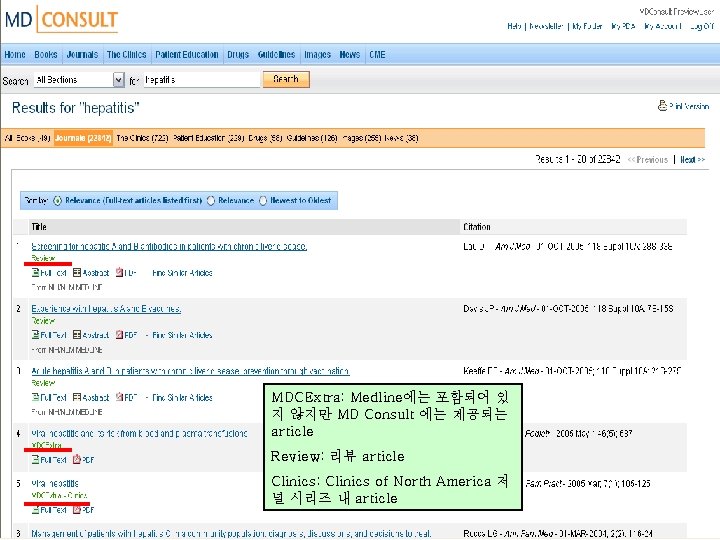Open PDF icon for result 2
This screenshot has height=540, width=720.
(119, 334)
